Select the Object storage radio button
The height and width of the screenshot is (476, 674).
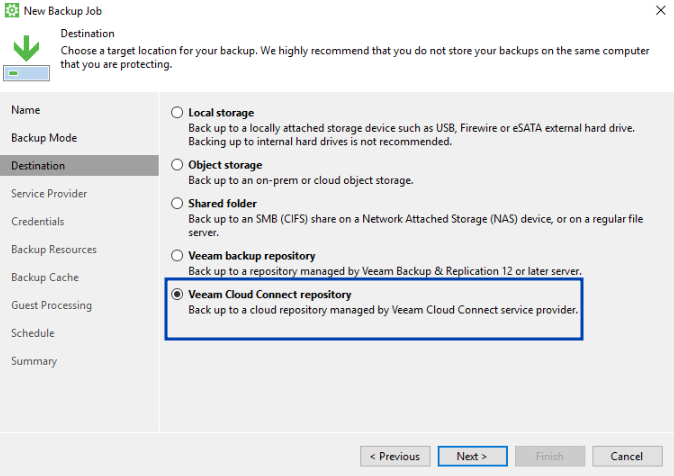177,165
